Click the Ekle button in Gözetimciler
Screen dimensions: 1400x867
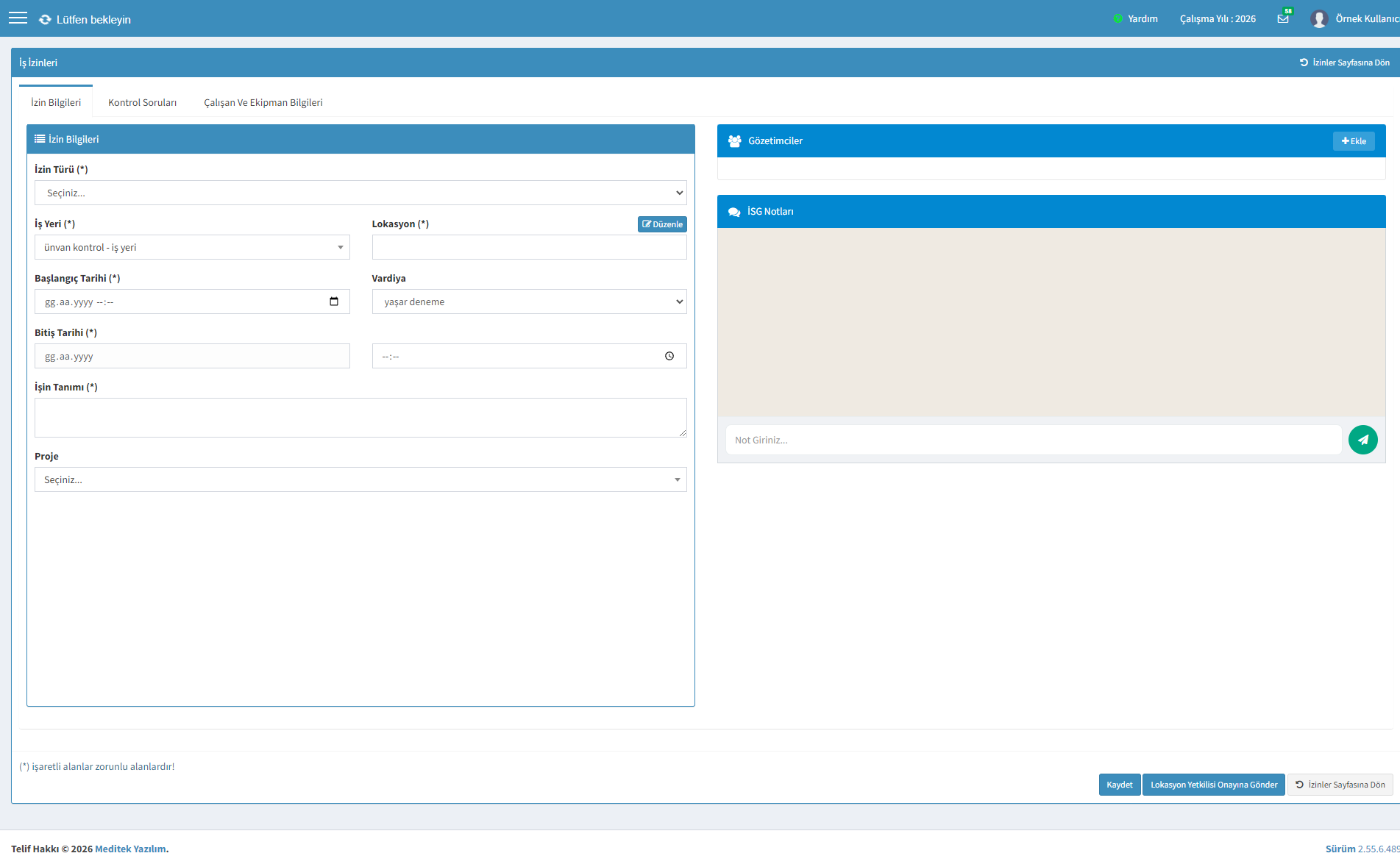click(x=1354, y=141)
